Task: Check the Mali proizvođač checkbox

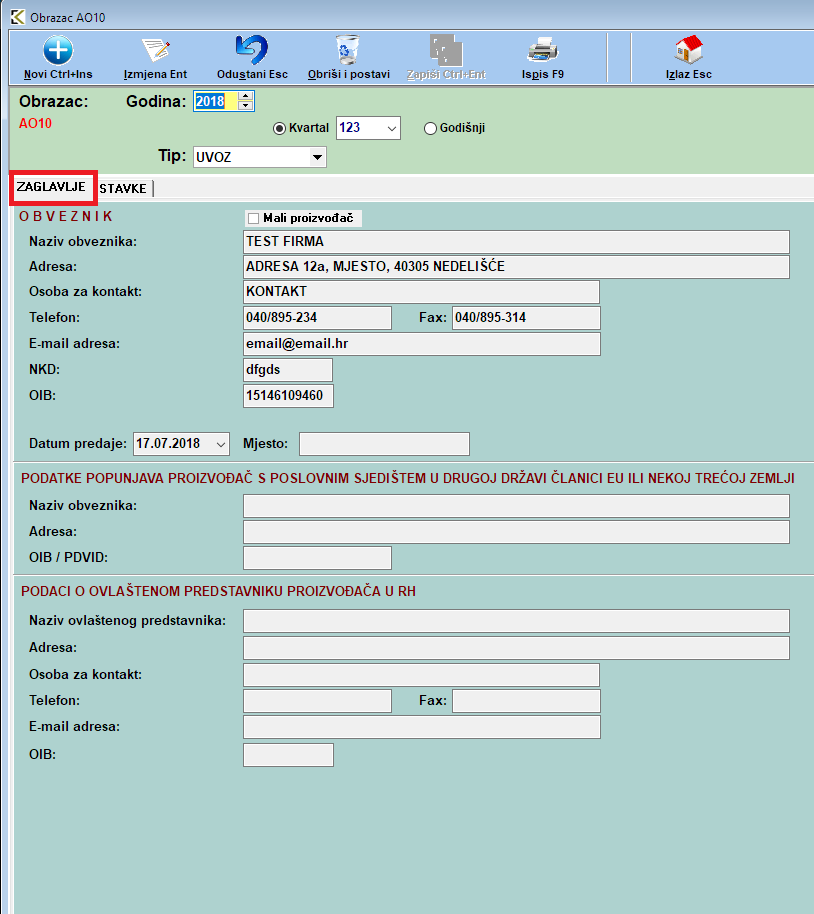Action: tap(254, 218)
